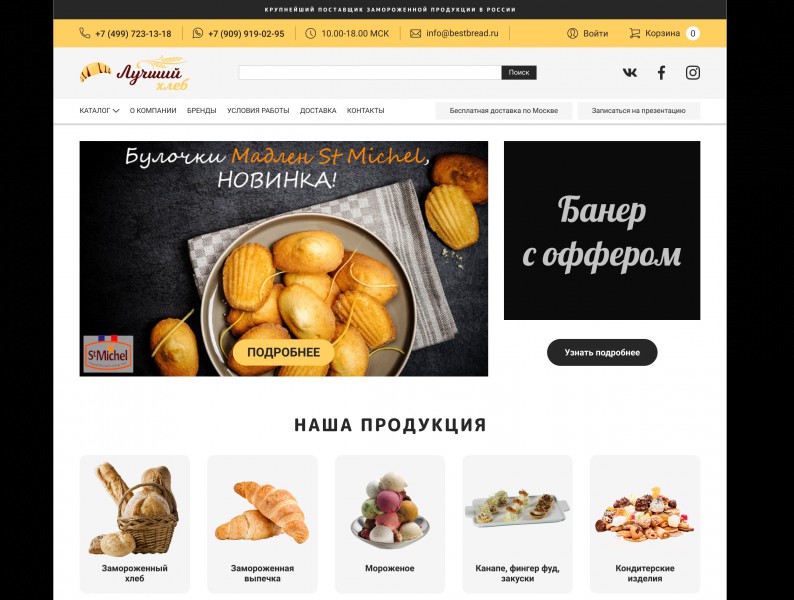
Task: Expand the Каталог dropdown menu
Action: click(x=99, y=110)
